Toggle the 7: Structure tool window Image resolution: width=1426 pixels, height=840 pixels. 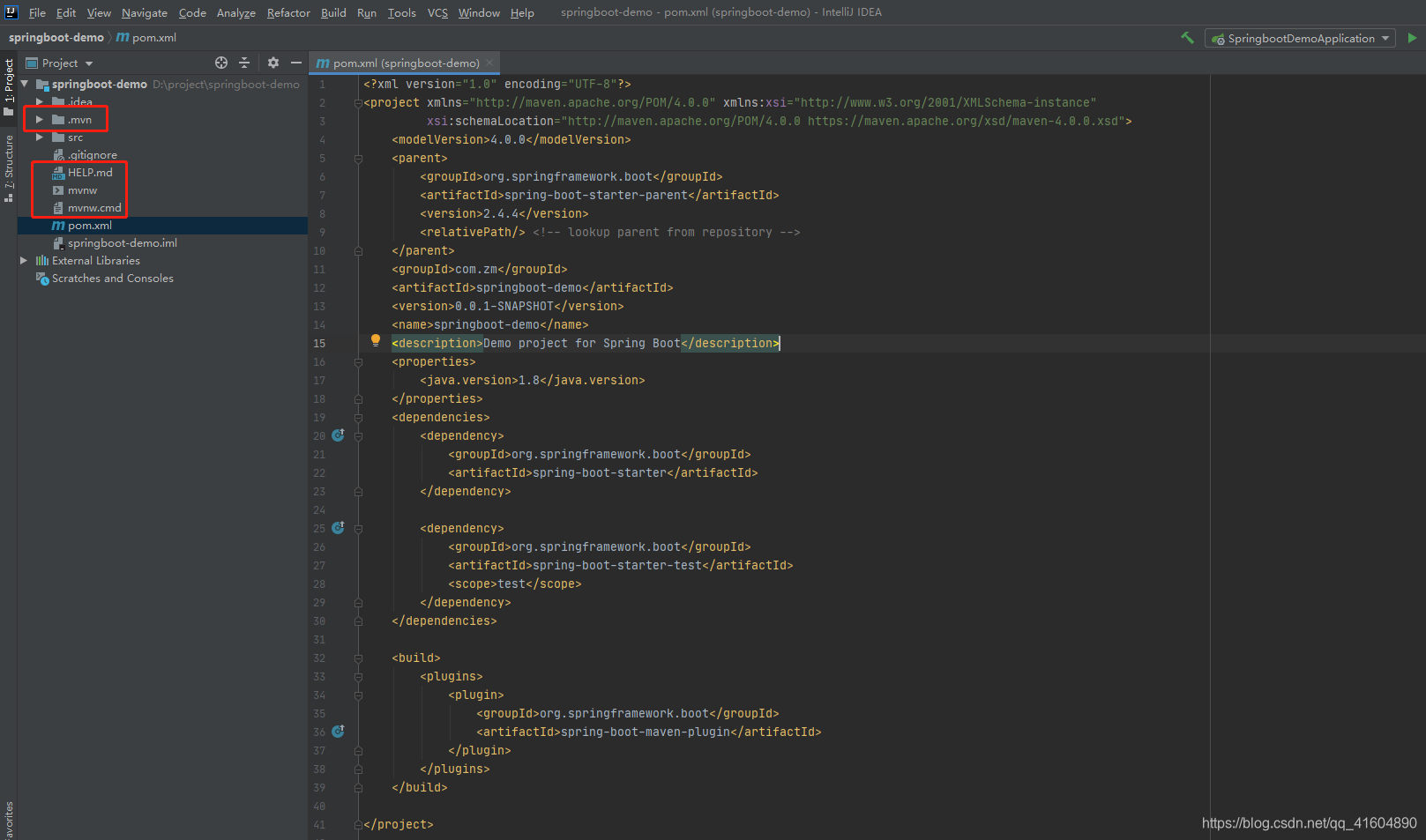9,169
